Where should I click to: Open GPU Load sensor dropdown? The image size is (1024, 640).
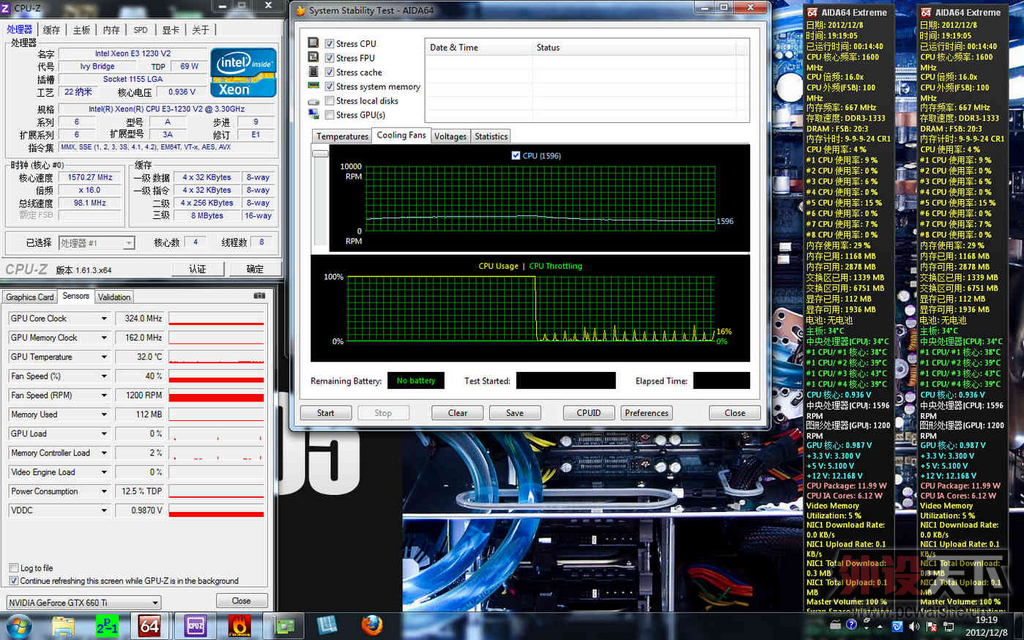tap(104, 434)
